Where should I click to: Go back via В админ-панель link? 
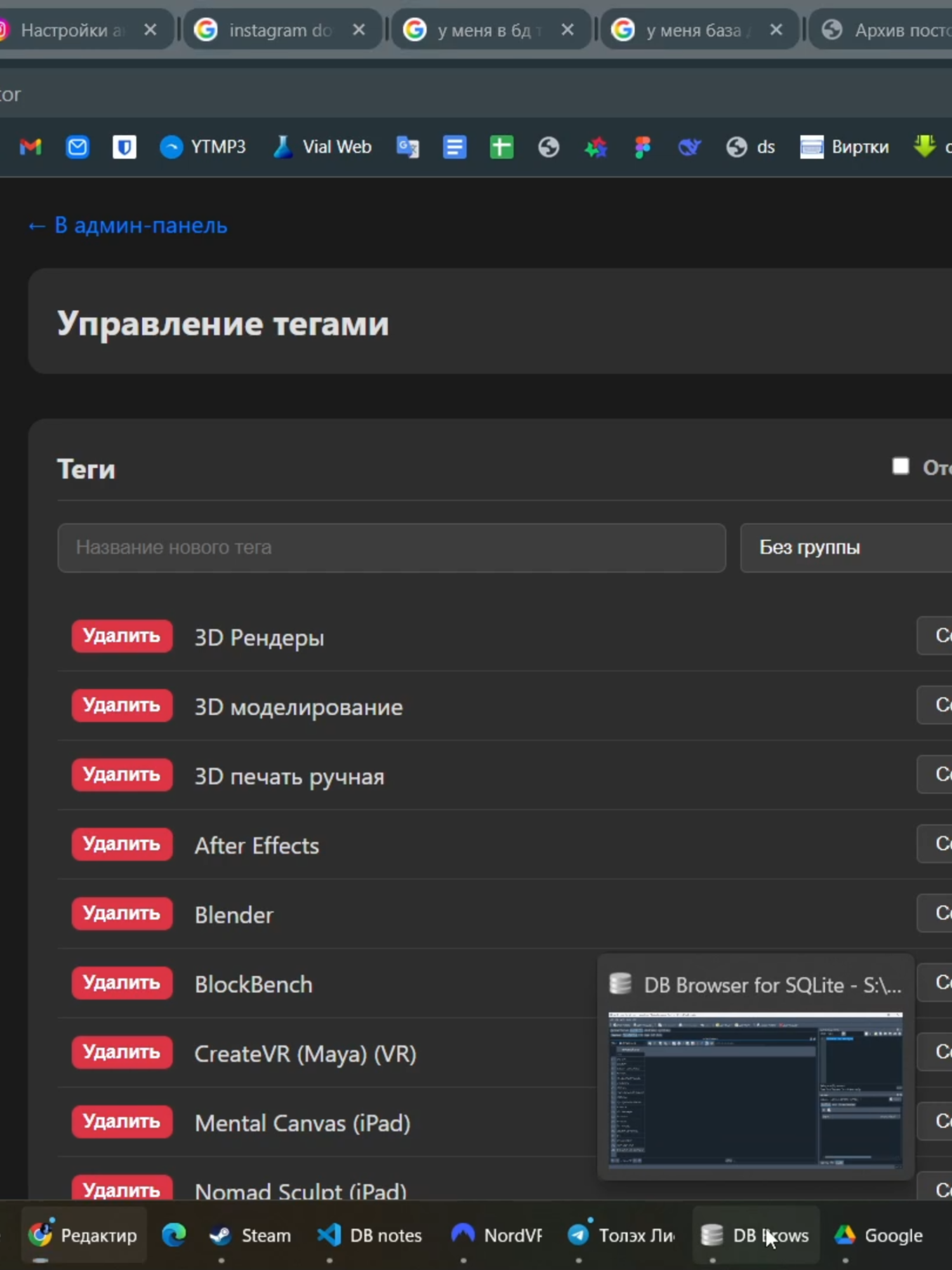[x=128, y=225]
